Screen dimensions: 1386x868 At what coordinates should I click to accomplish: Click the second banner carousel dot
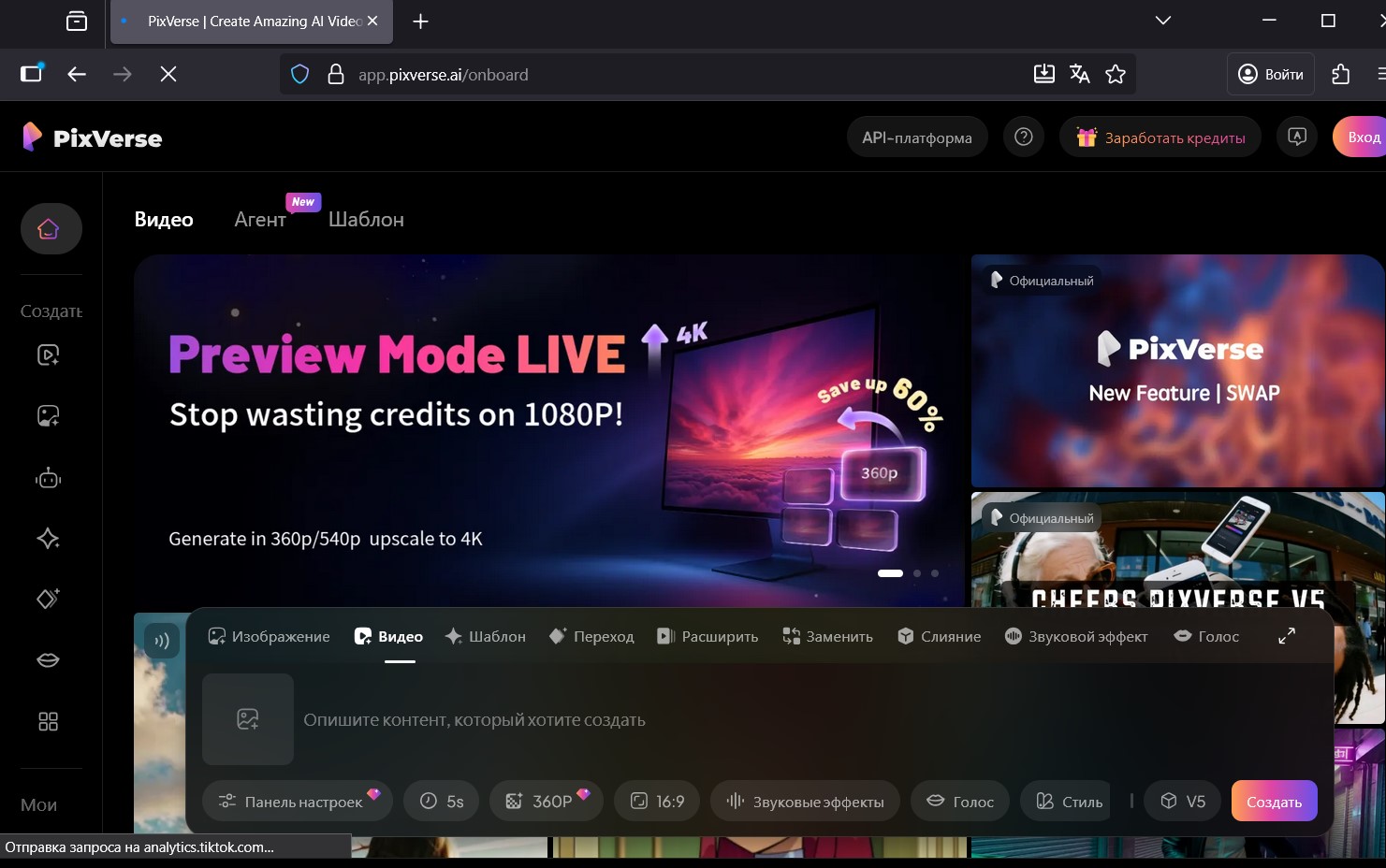pos(917,573)
